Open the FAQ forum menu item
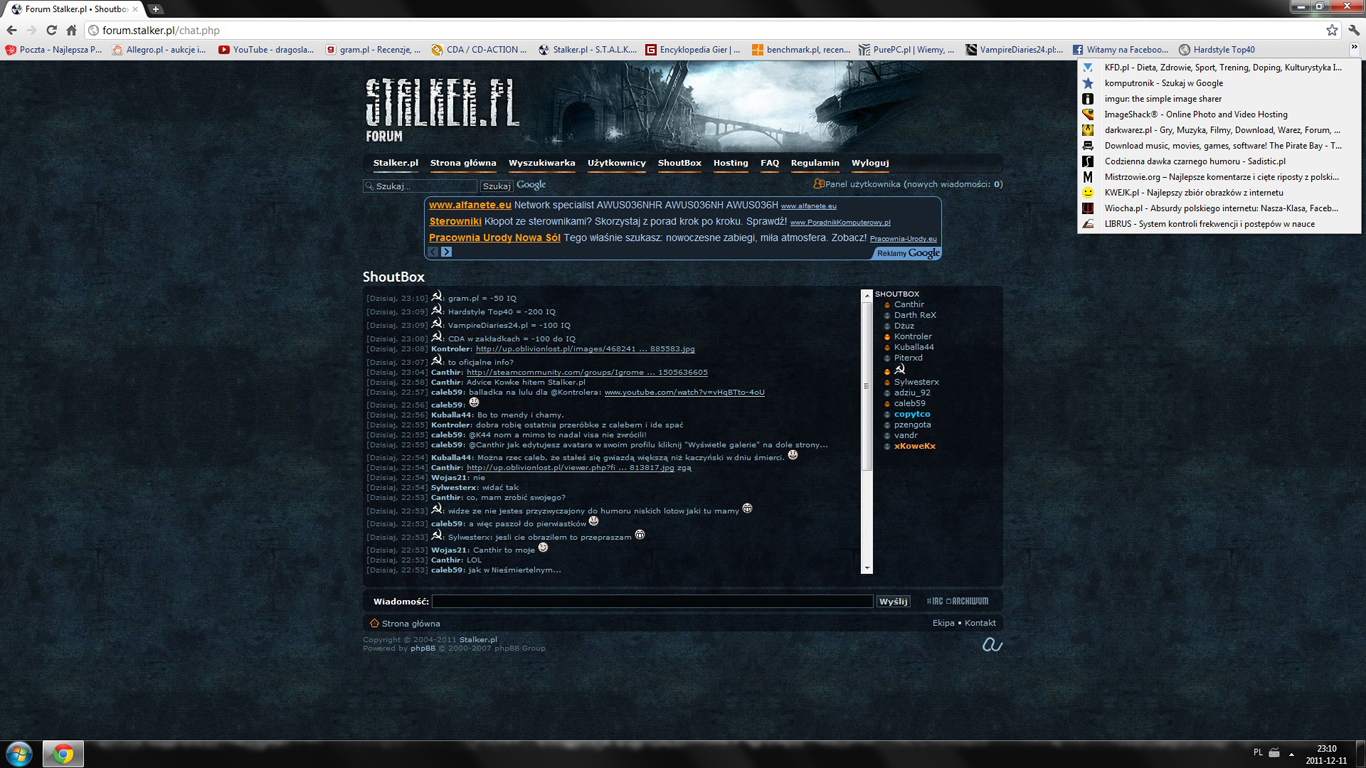 coord(769,163)
